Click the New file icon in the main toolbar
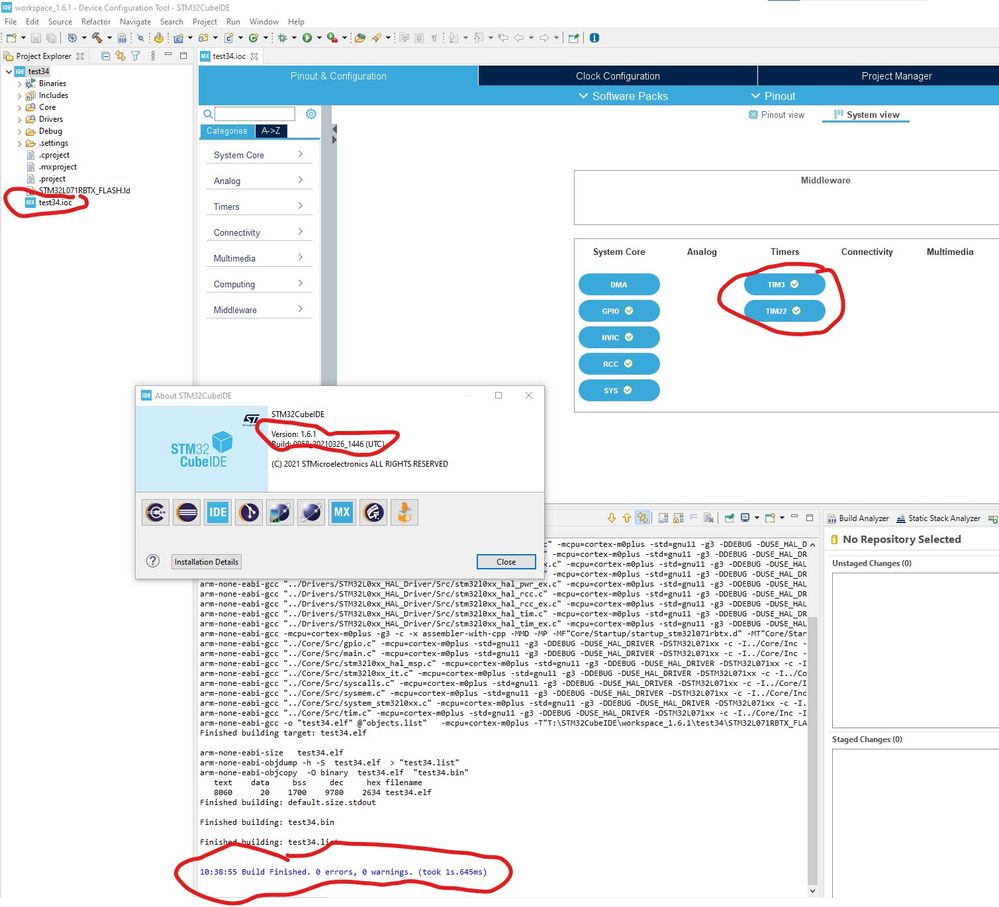999x907 pixels. point(11,38)
